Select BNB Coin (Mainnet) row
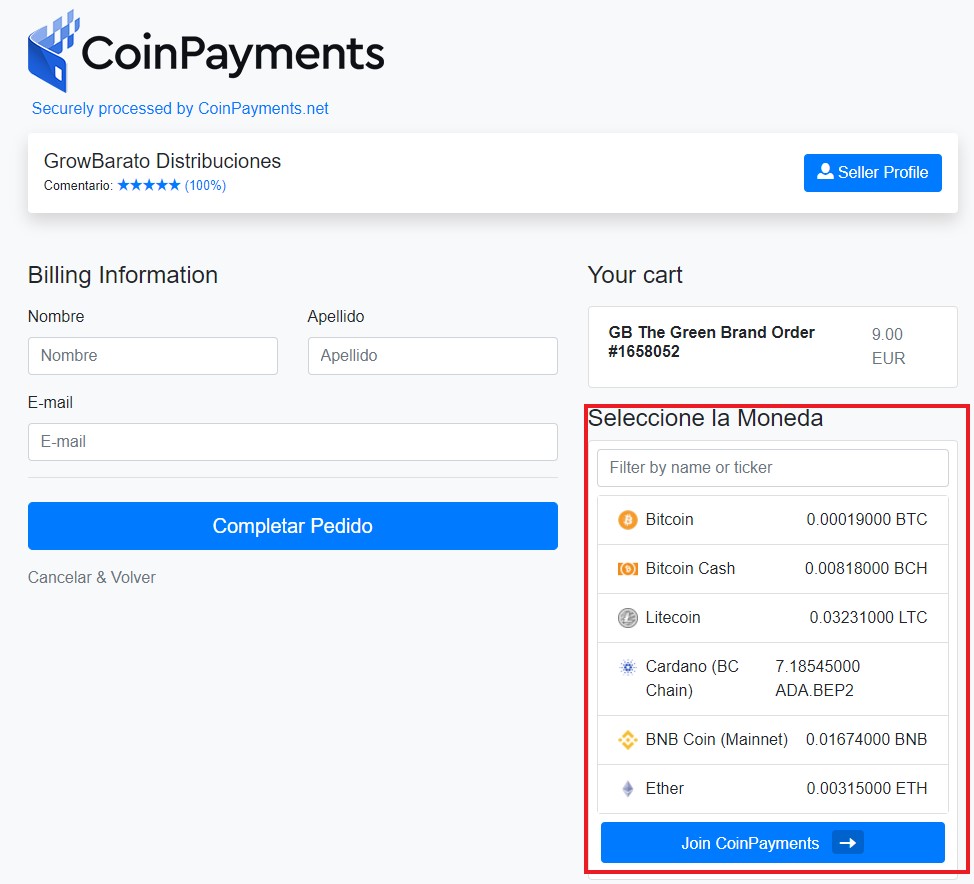This screenshot has height=884, width=974. pyautogui.click(x=773, y=740)
